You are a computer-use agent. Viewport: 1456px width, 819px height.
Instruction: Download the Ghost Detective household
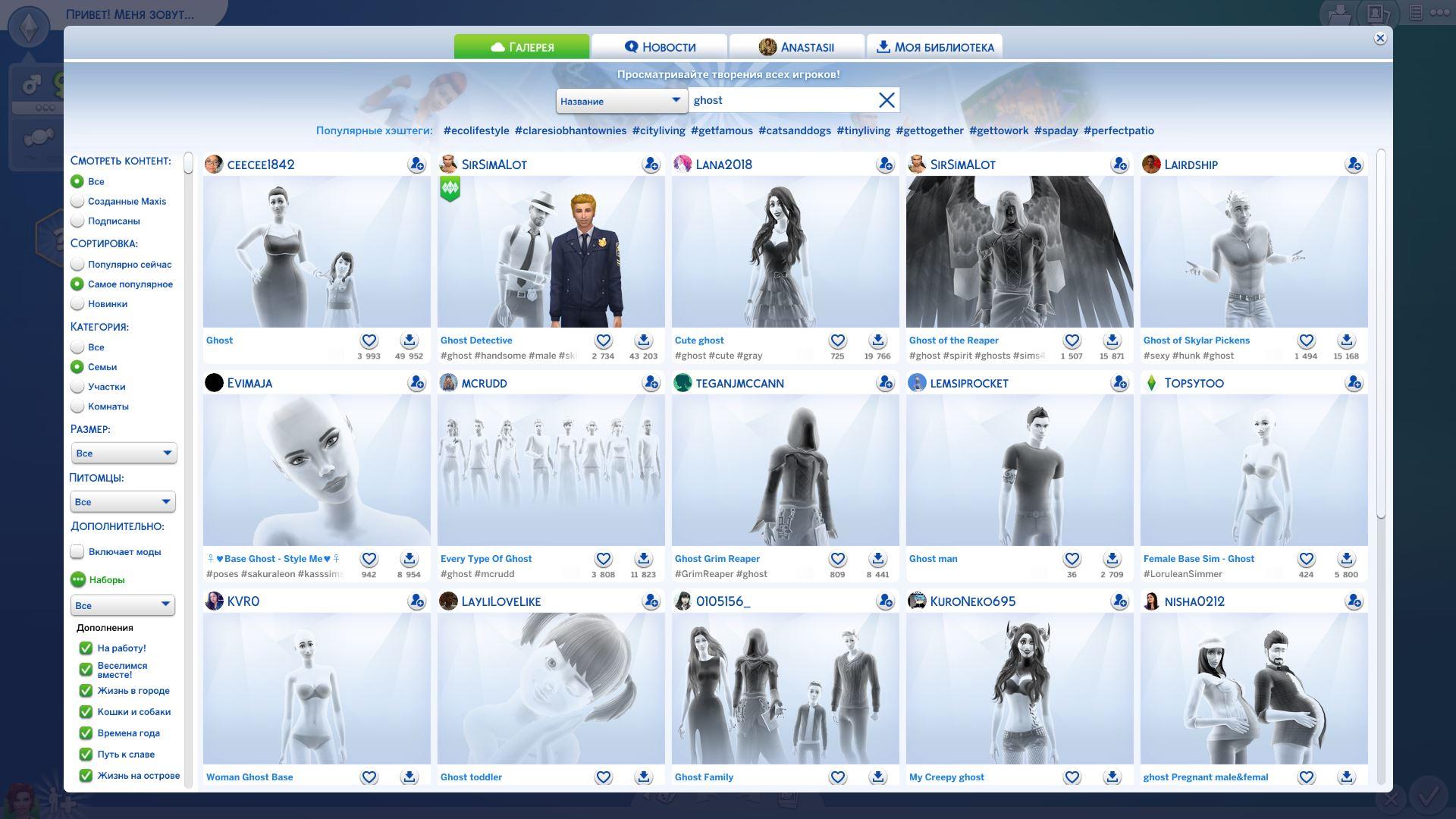[643, 340]
